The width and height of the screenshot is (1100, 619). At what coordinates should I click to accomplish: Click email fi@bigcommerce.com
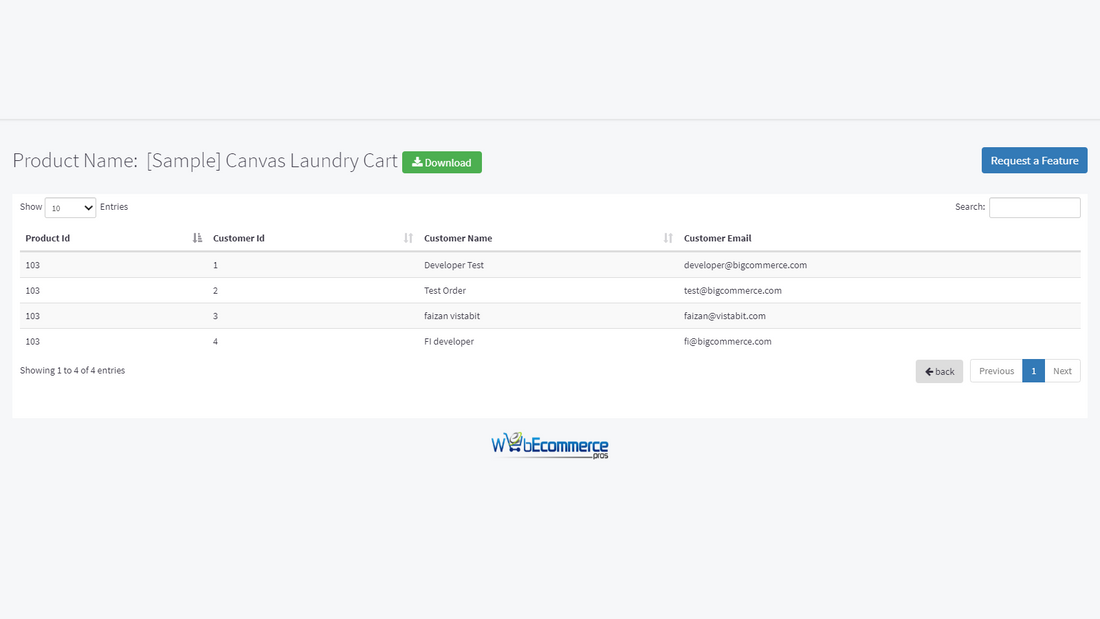727,342
